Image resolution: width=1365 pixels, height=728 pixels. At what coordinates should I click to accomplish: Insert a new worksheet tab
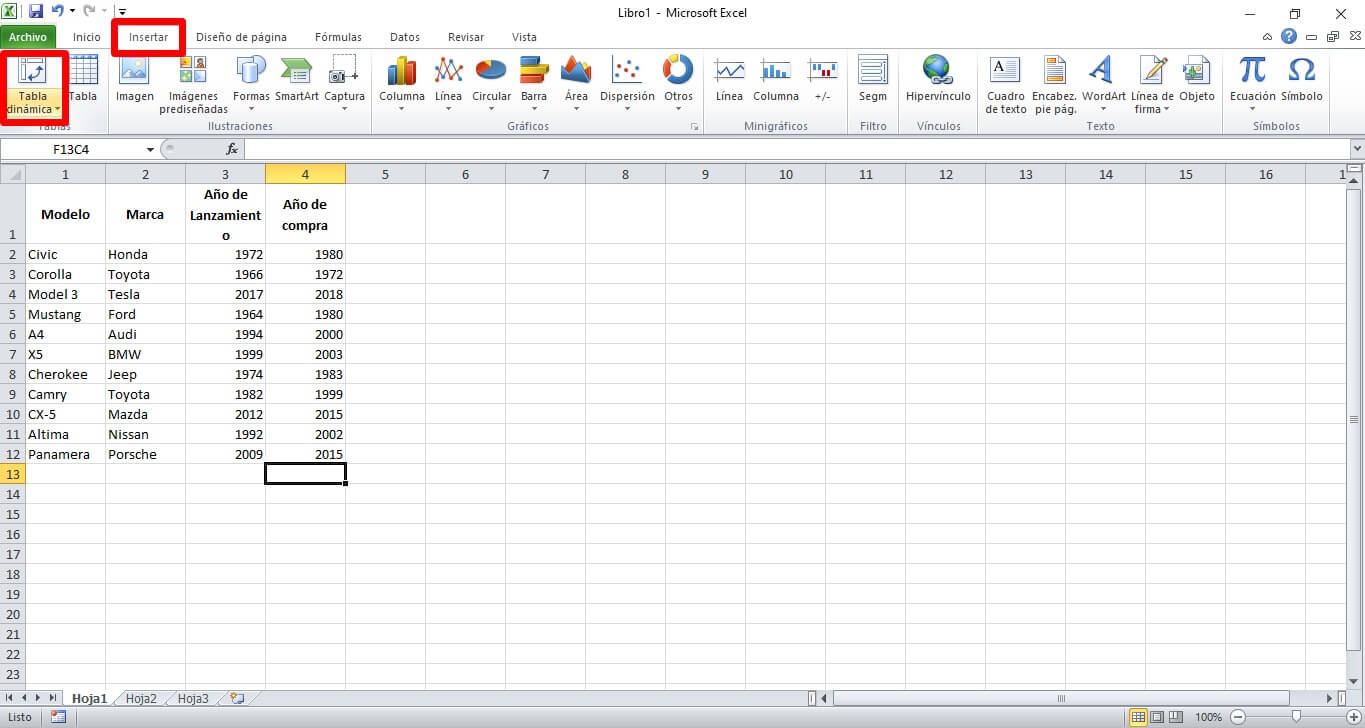coord(237,698)
